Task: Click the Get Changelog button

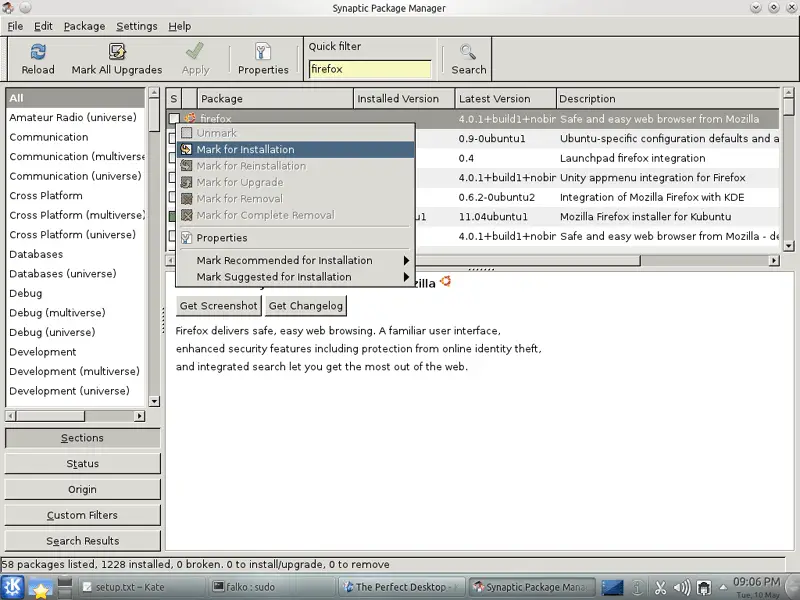Action: click(x=306, y=306)
